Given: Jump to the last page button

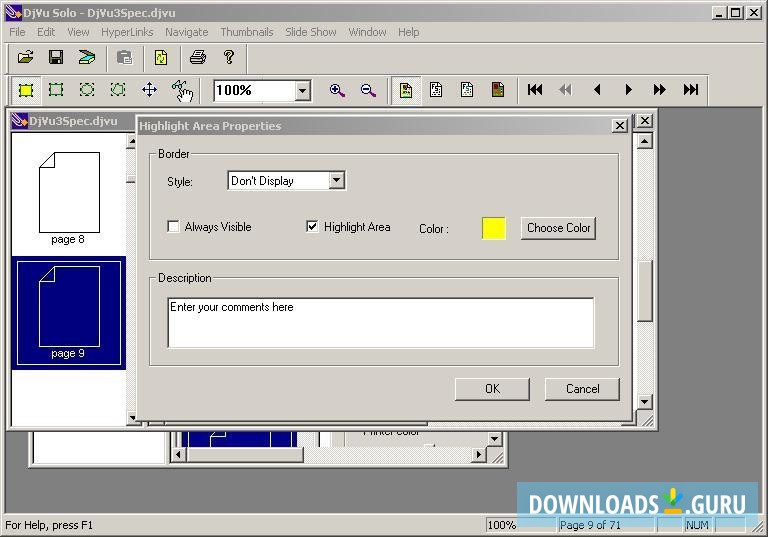Looking at the screenshot, I should pyautogui.click(x=691, y=90).
